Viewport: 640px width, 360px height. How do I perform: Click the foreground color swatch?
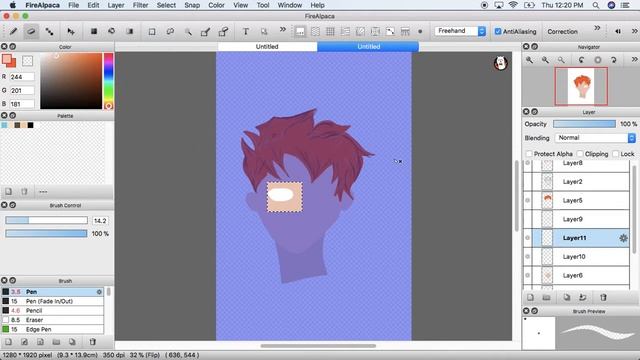(7, 59)
